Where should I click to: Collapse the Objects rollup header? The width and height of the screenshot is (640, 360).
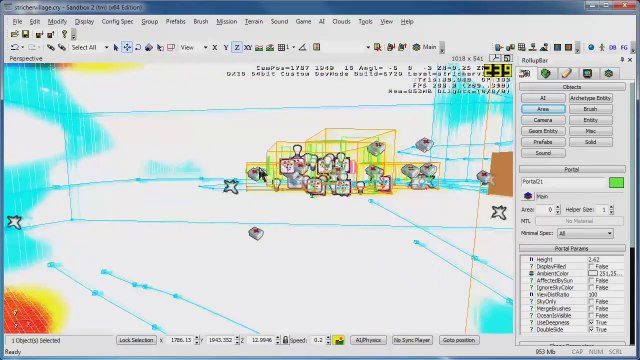coord(572,87)
